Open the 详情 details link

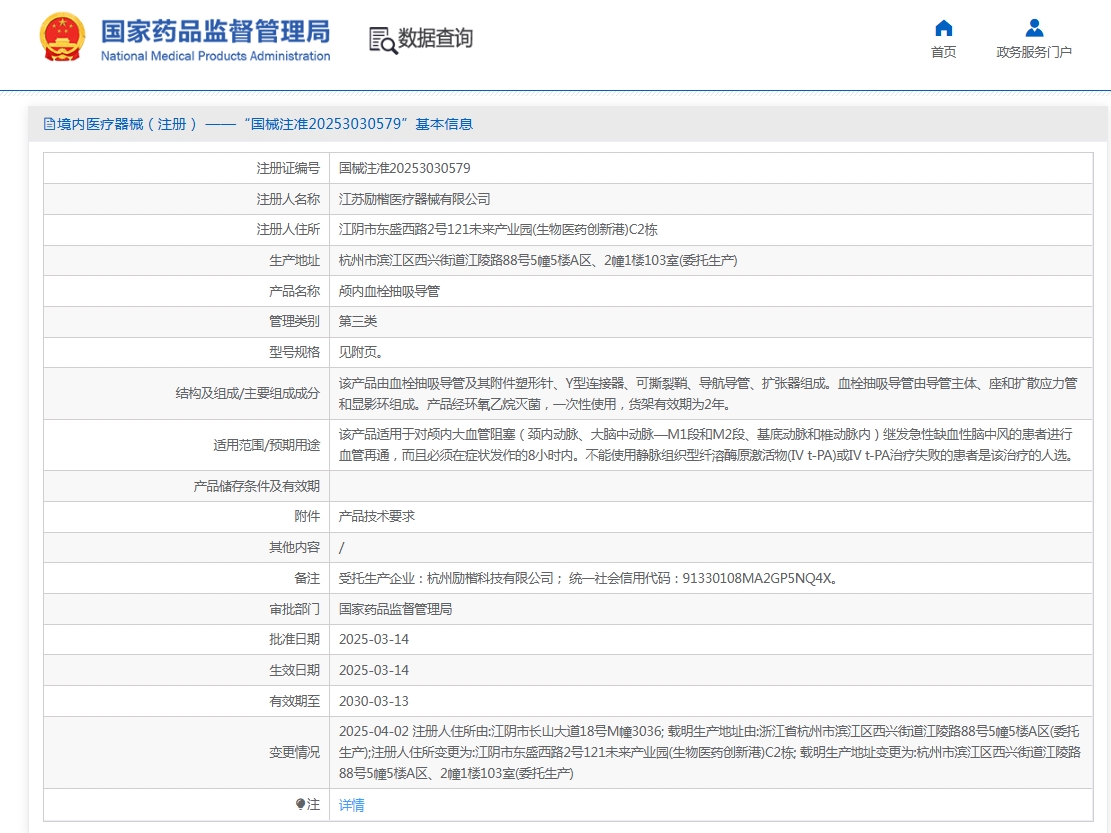(x=351, y=805)
